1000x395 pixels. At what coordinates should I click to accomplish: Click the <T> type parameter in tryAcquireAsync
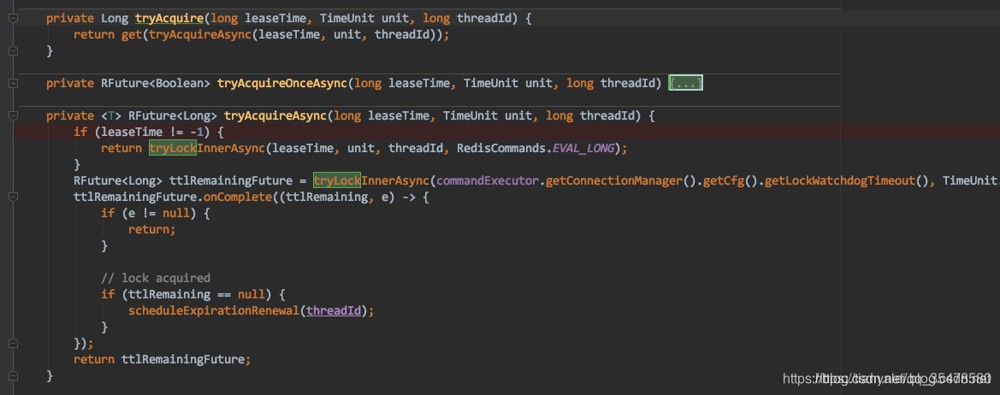pos(111,116)
